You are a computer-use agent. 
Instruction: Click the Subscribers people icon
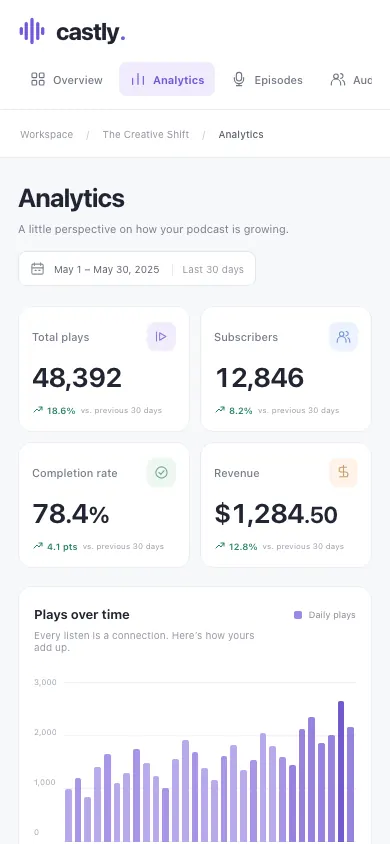point(343,336)
